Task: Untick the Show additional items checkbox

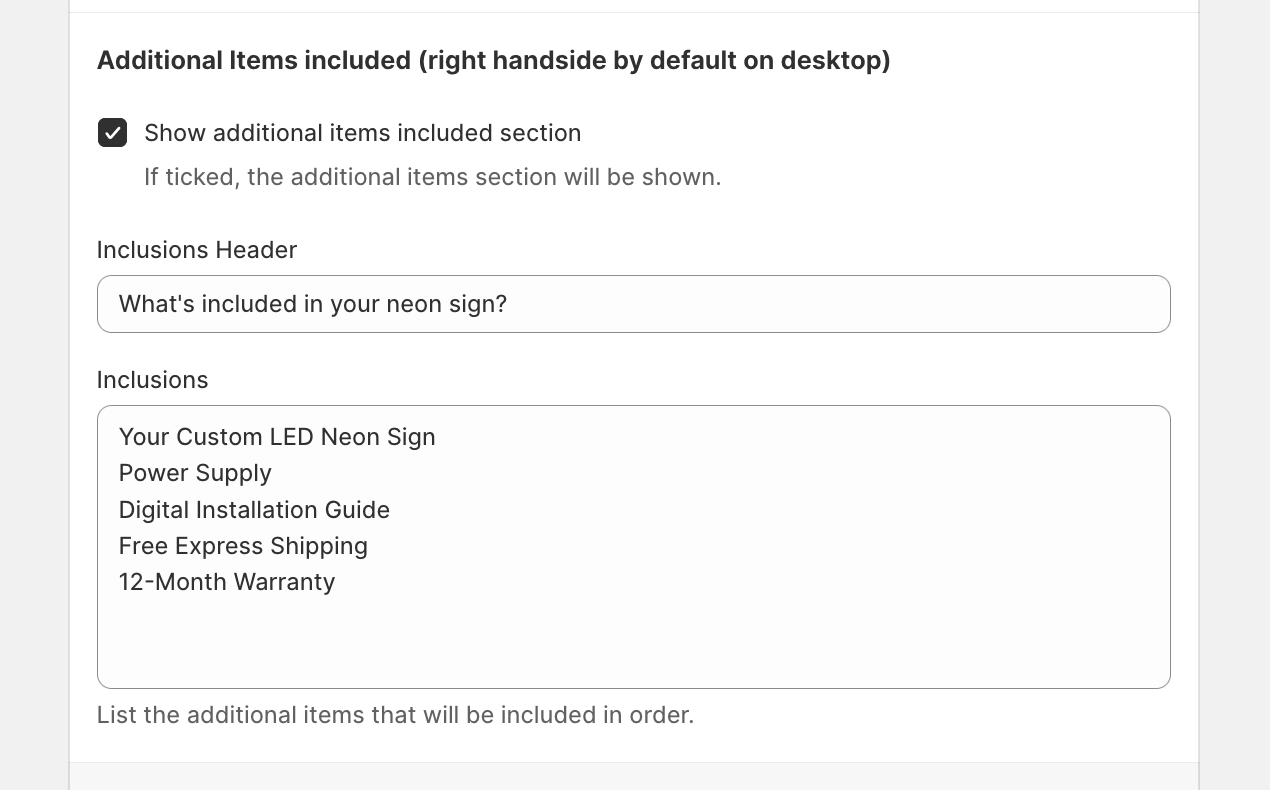Action: coord(112,133)
